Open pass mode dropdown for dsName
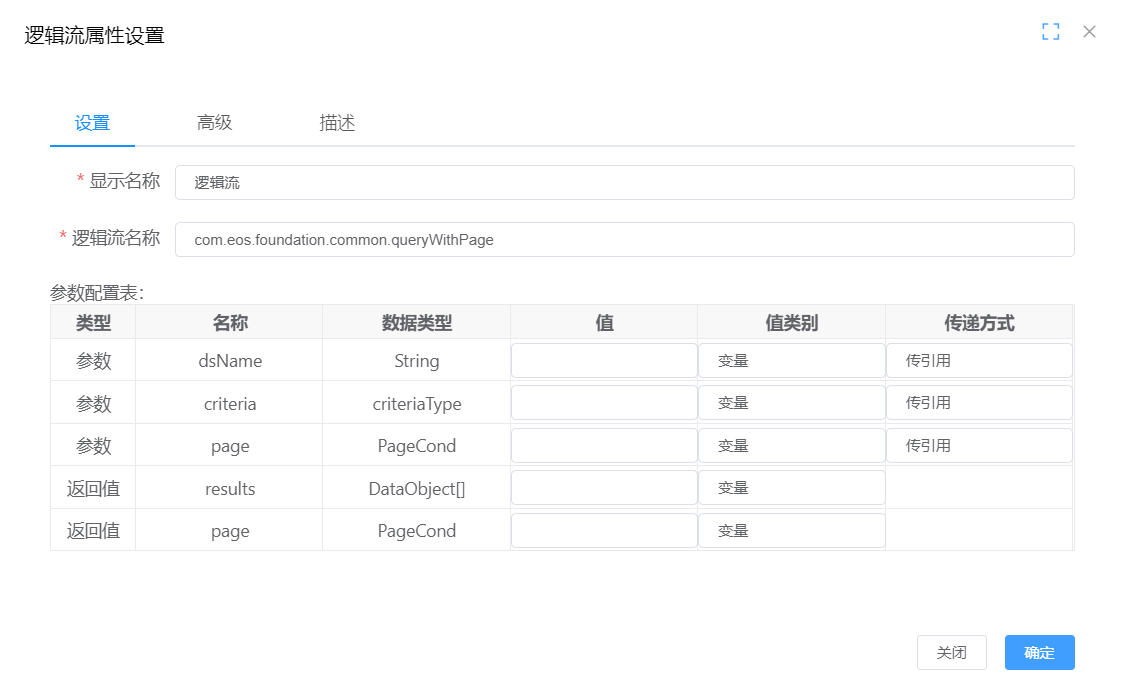 [x=978, y=361]
